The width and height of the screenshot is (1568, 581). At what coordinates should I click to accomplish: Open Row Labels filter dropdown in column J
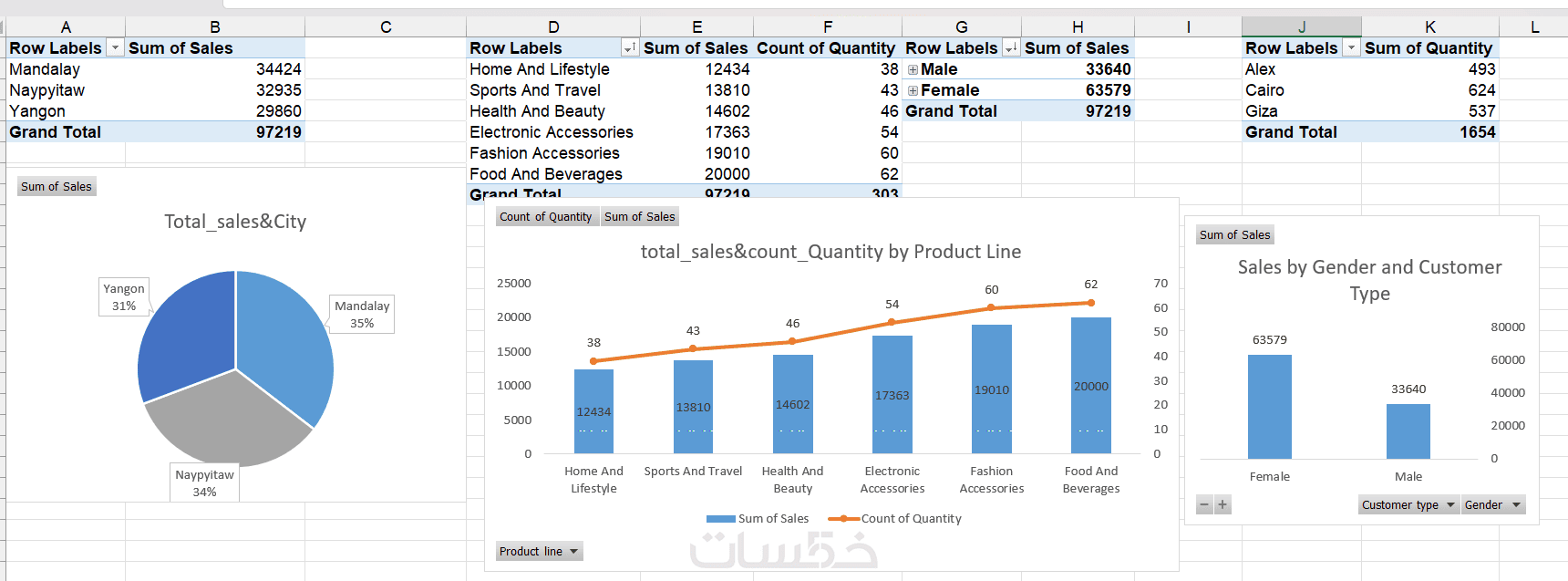coord(1351,47)
